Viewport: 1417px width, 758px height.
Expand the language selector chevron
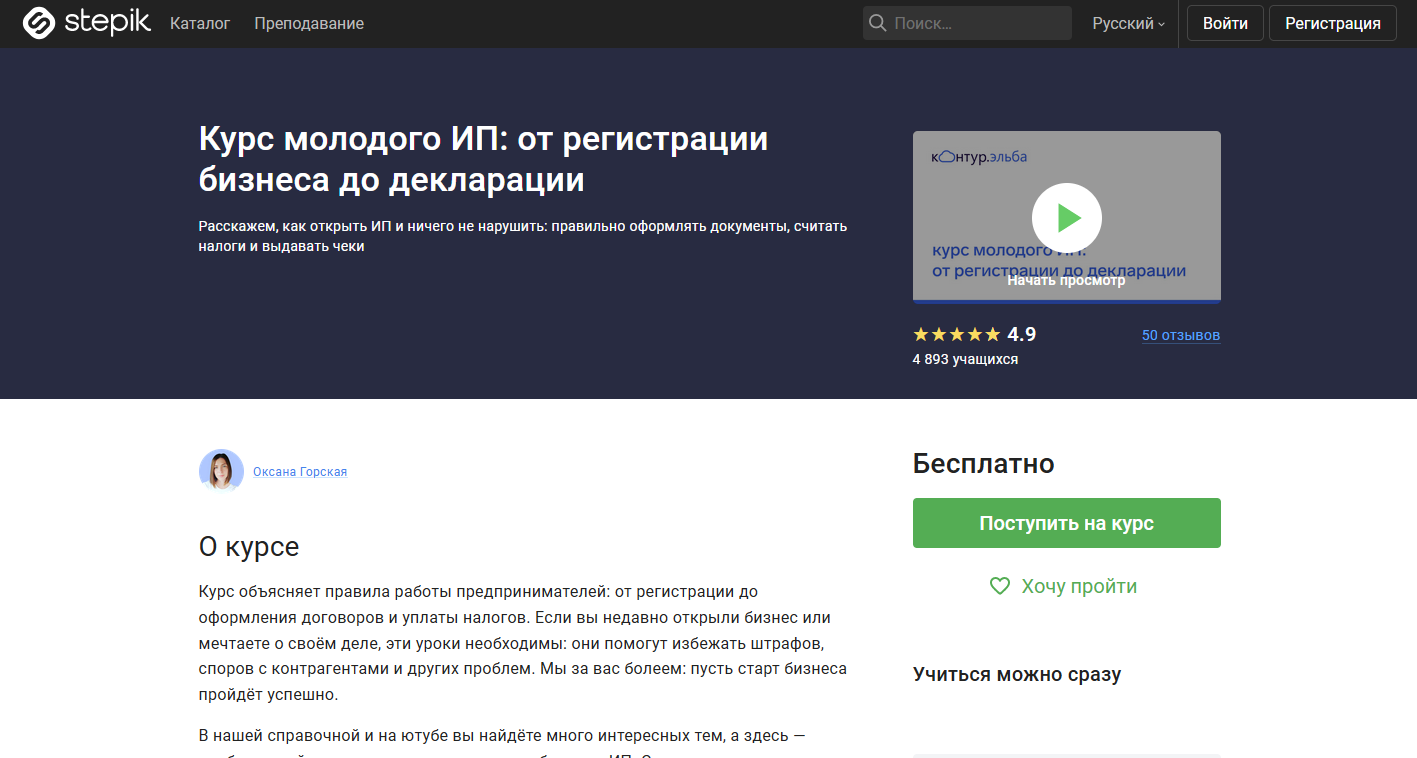point(1161,23)
